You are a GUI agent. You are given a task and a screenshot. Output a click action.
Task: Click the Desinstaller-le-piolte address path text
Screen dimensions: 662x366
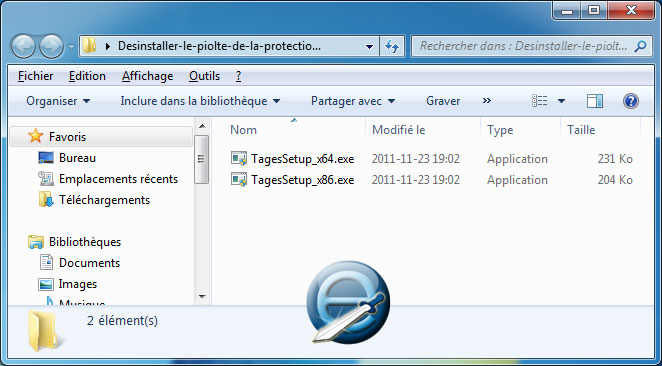pyautogui.click(x=219, y=46)
